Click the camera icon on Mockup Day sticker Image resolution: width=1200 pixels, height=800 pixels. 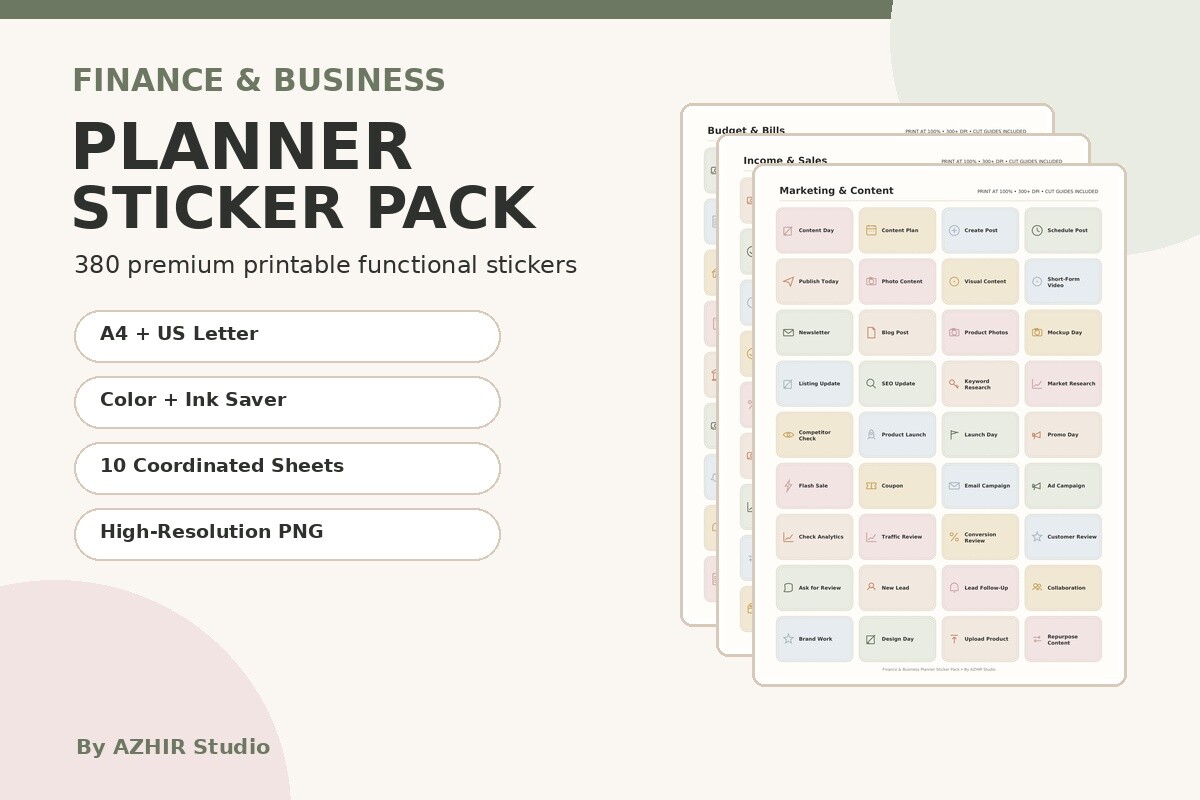[x=1037, y=332]
